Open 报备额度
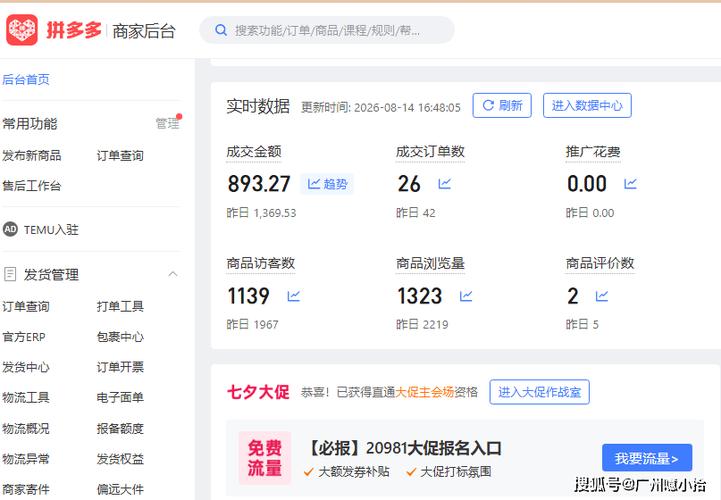The image size is (721, 500). click(120, 428)
